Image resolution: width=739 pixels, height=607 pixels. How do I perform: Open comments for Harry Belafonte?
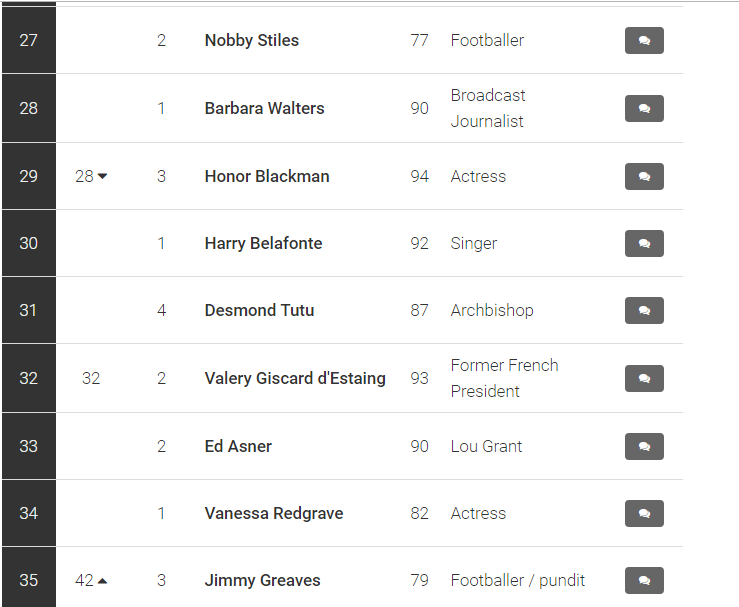click(644, 243)
